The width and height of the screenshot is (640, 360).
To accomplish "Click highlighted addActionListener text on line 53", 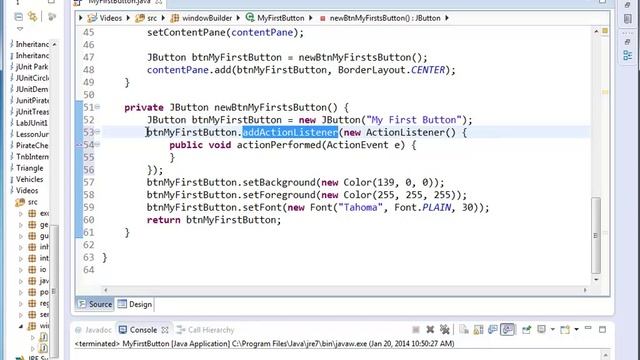I will 290,132.
